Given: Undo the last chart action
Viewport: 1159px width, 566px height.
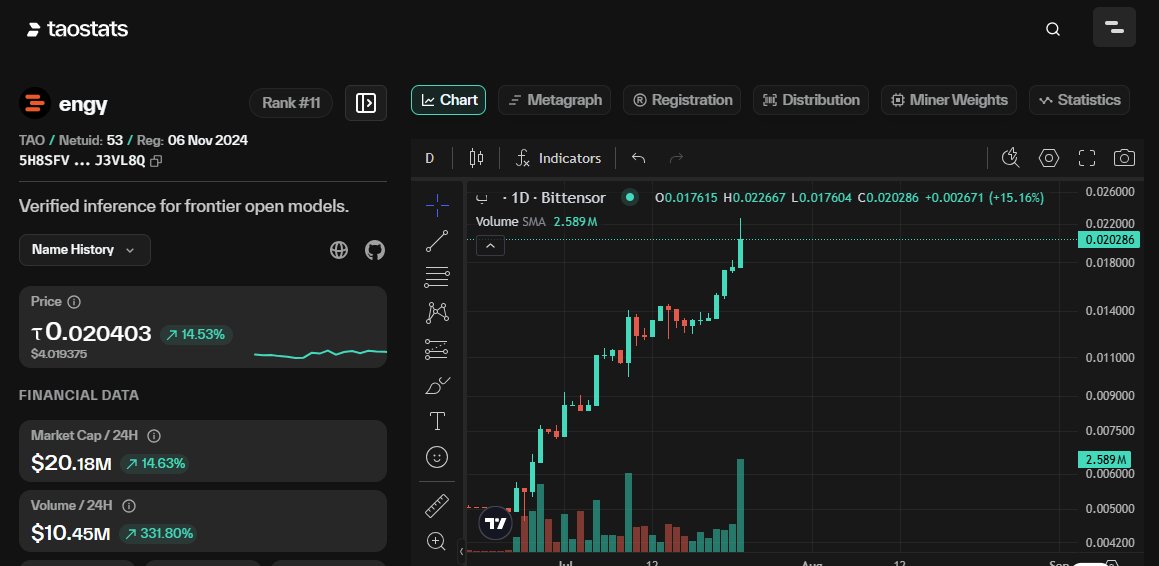Looking at the screenshot, I should click(639, 158).
